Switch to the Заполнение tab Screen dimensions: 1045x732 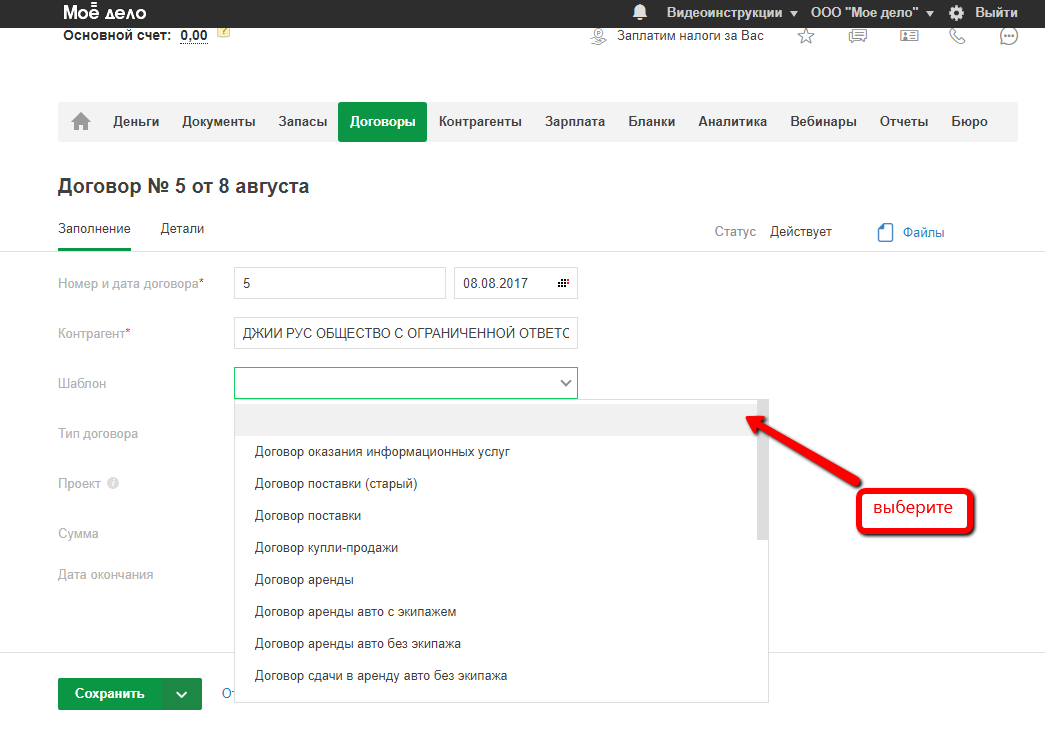click(94, 229)
